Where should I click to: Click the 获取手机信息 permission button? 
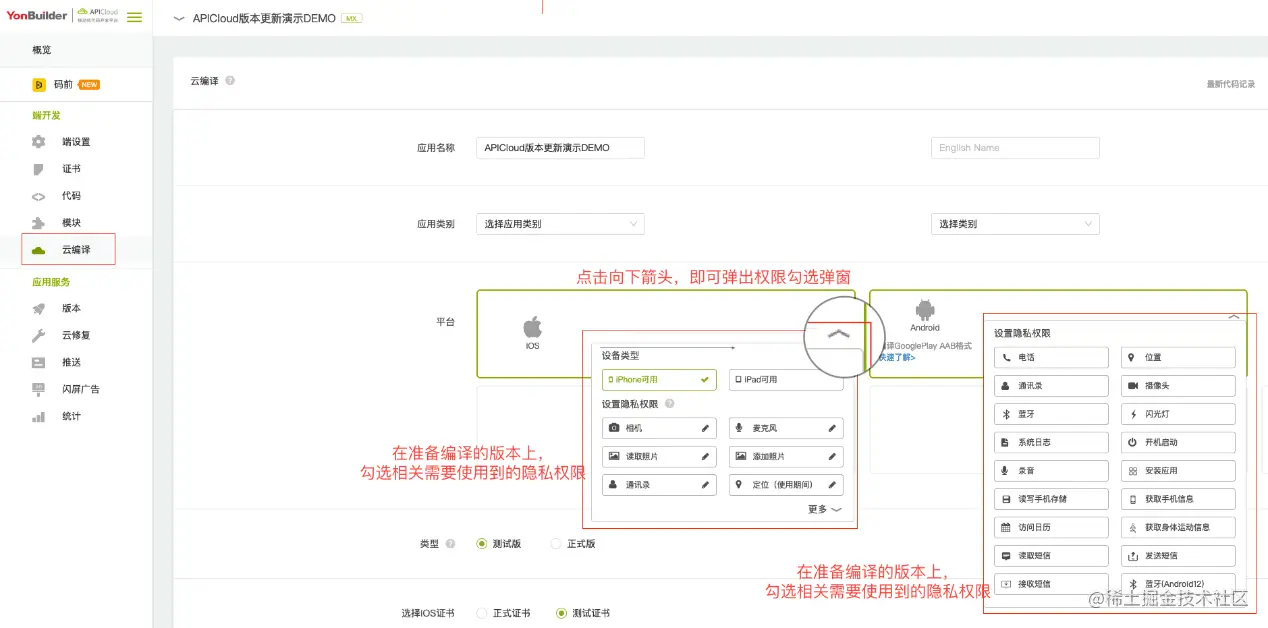pos(1178,499)
